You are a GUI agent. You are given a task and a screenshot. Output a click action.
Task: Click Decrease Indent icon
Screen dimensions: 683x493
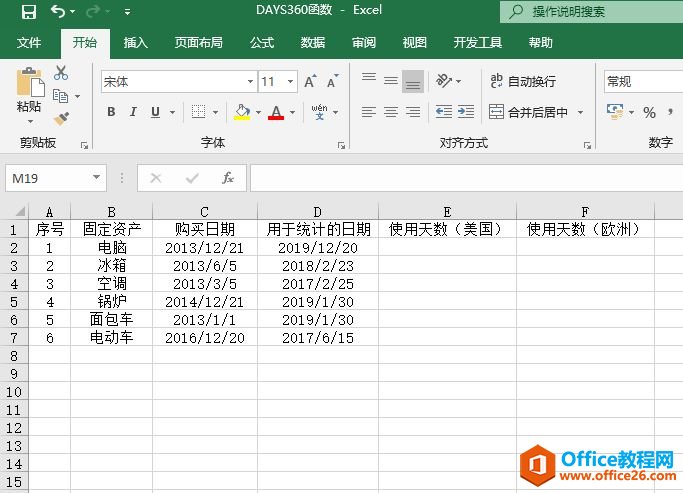(x=443, y=112)
